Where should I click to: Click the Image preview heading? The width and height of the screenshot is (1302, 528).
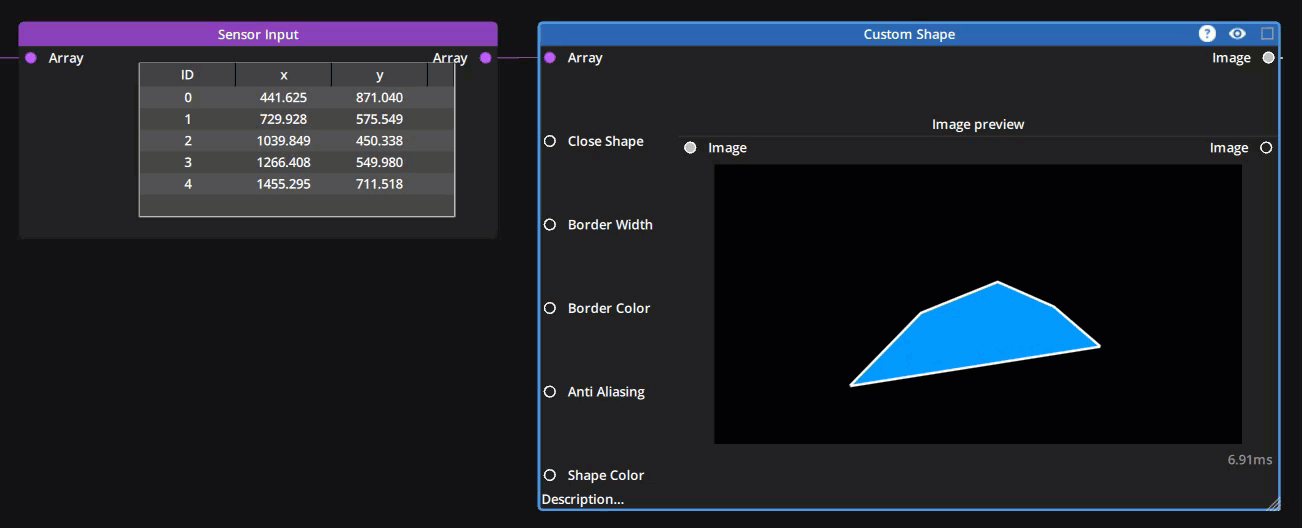click(x=978, y=124)
